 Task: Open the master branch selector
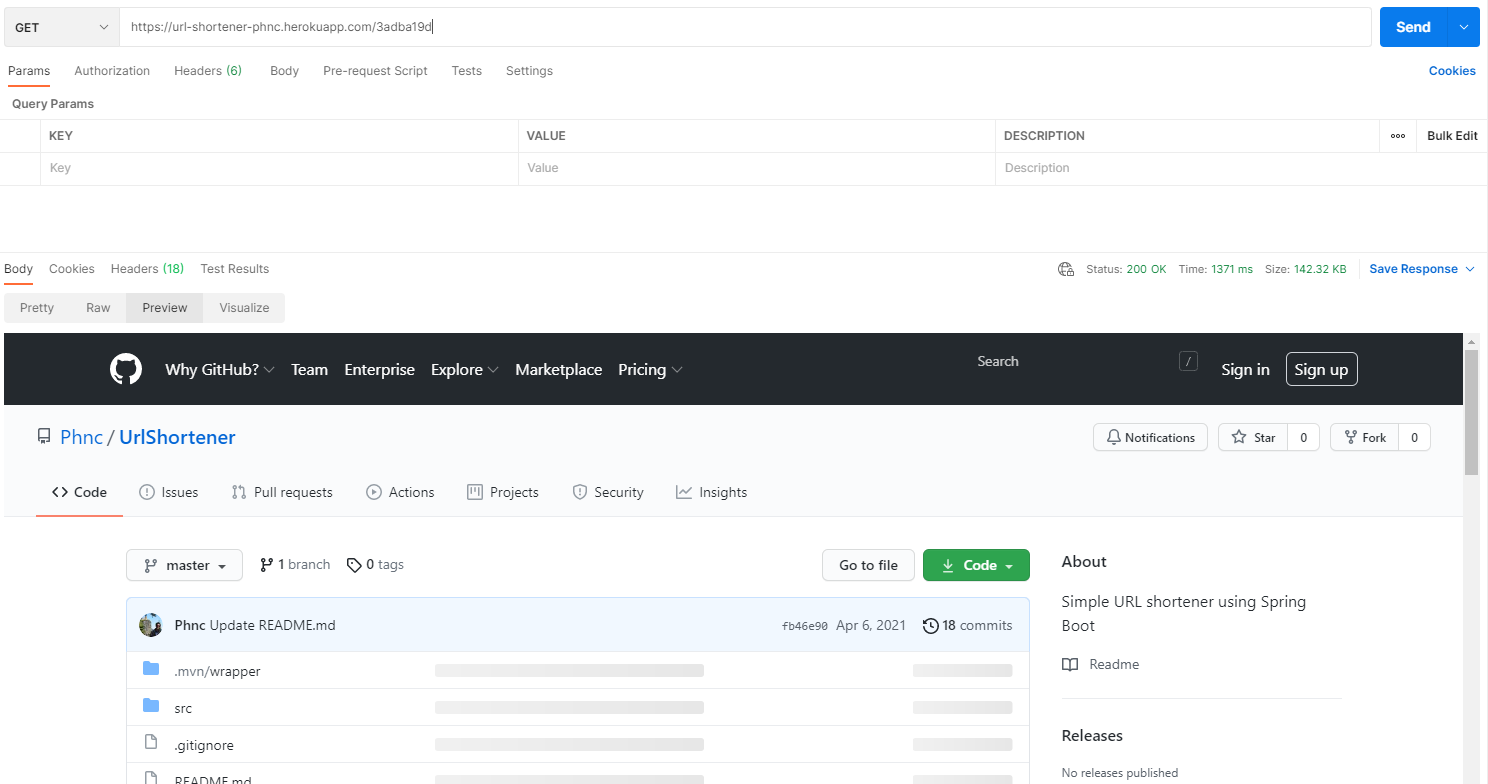[184, 565]
